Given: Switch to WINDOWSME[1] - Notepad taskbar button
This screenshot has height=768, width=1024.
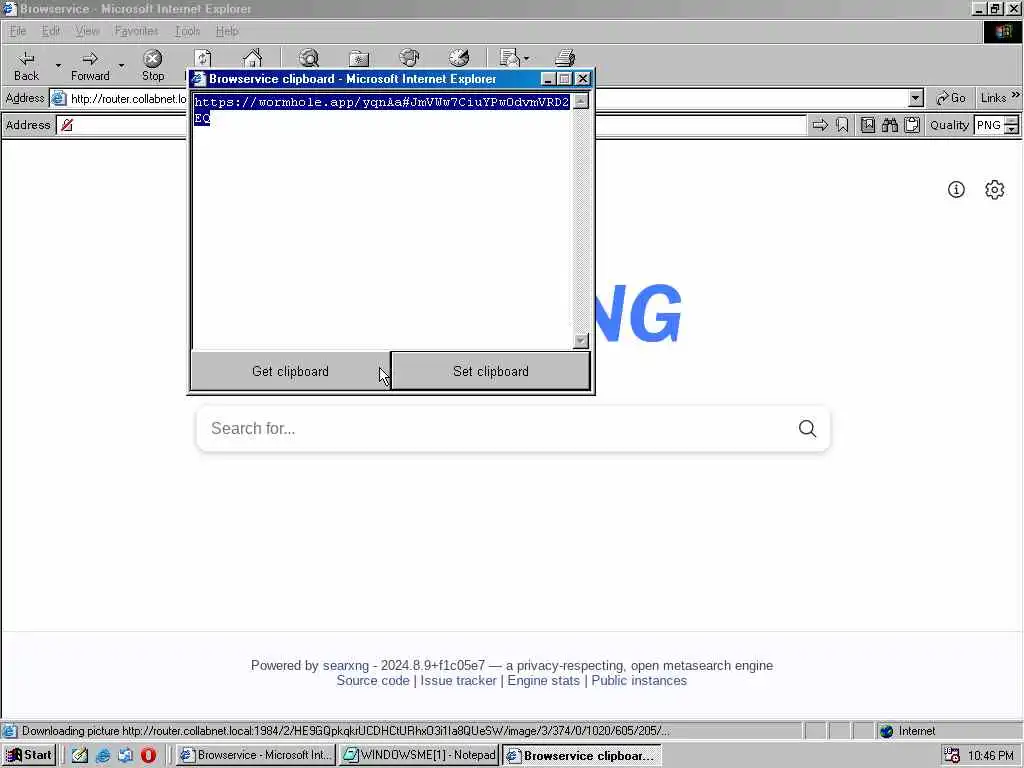Looking at the screenshot, I should click(x=419, y=755).
